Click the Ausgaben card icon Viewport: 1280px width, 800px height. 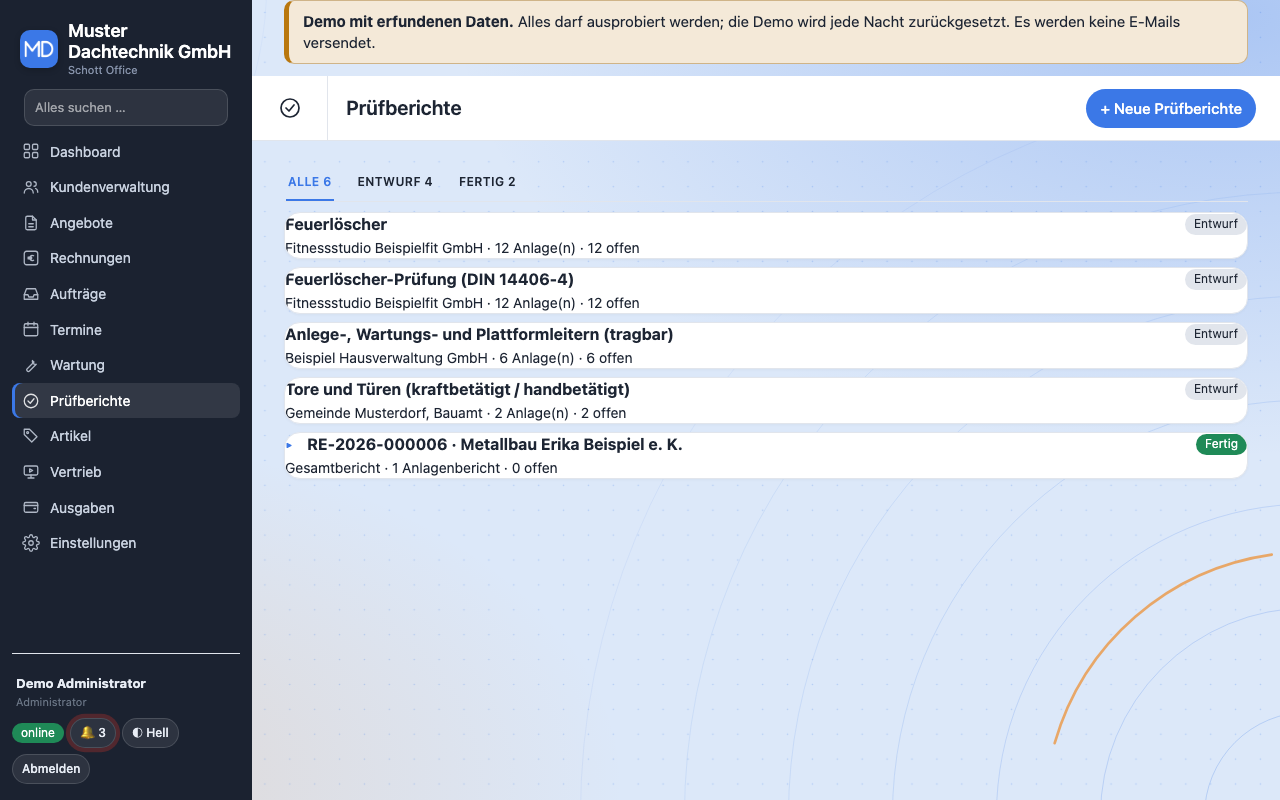click(x=31, y=508)
